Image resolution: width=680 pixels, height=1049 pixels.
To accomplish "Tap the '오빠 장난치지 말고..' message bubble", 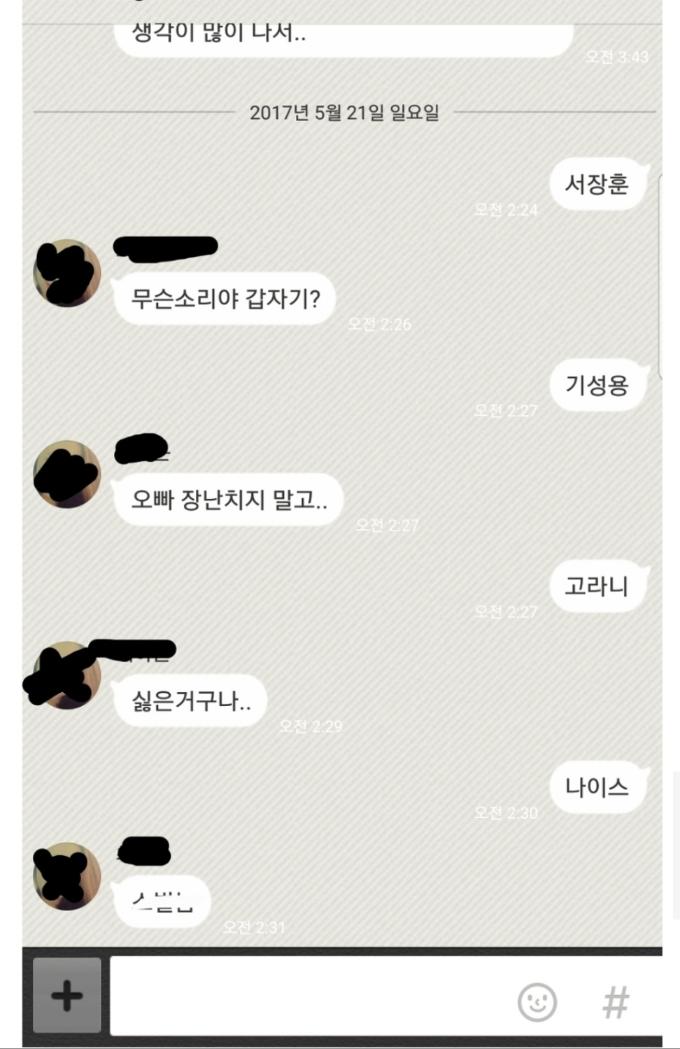I will (228, 500).
